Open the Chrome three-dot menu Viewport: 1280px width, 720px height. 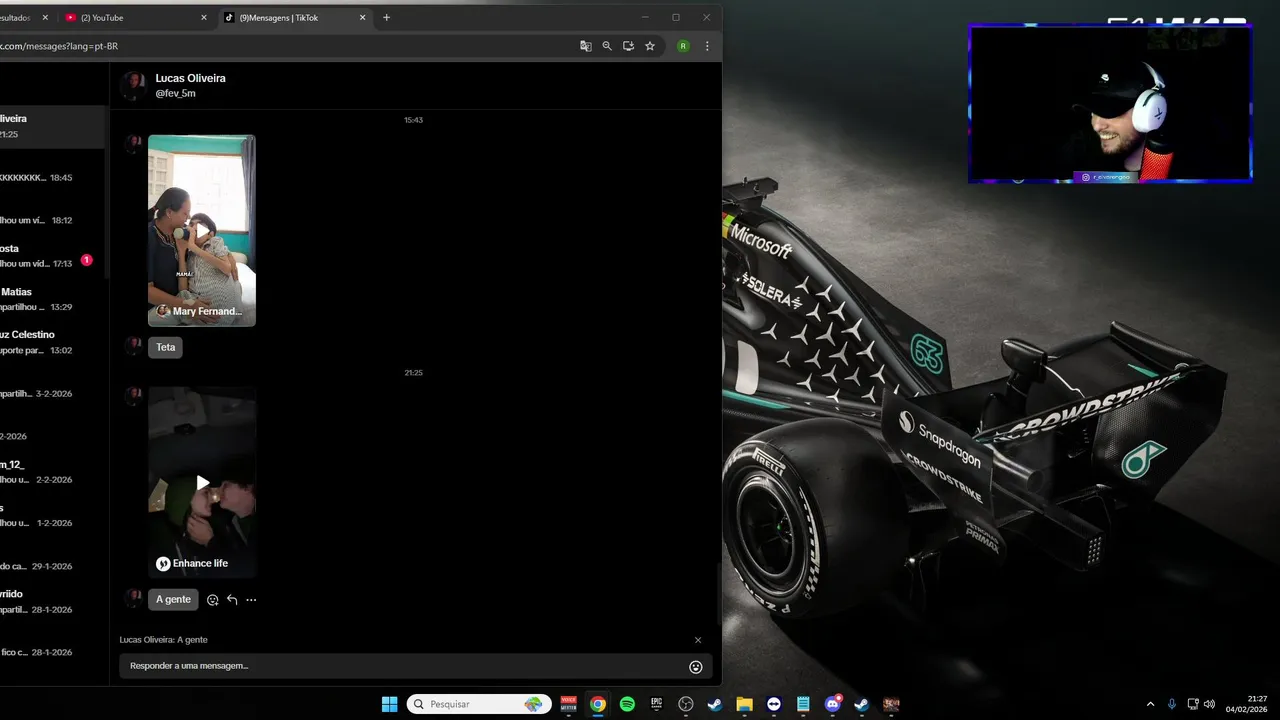coord(707,46)
